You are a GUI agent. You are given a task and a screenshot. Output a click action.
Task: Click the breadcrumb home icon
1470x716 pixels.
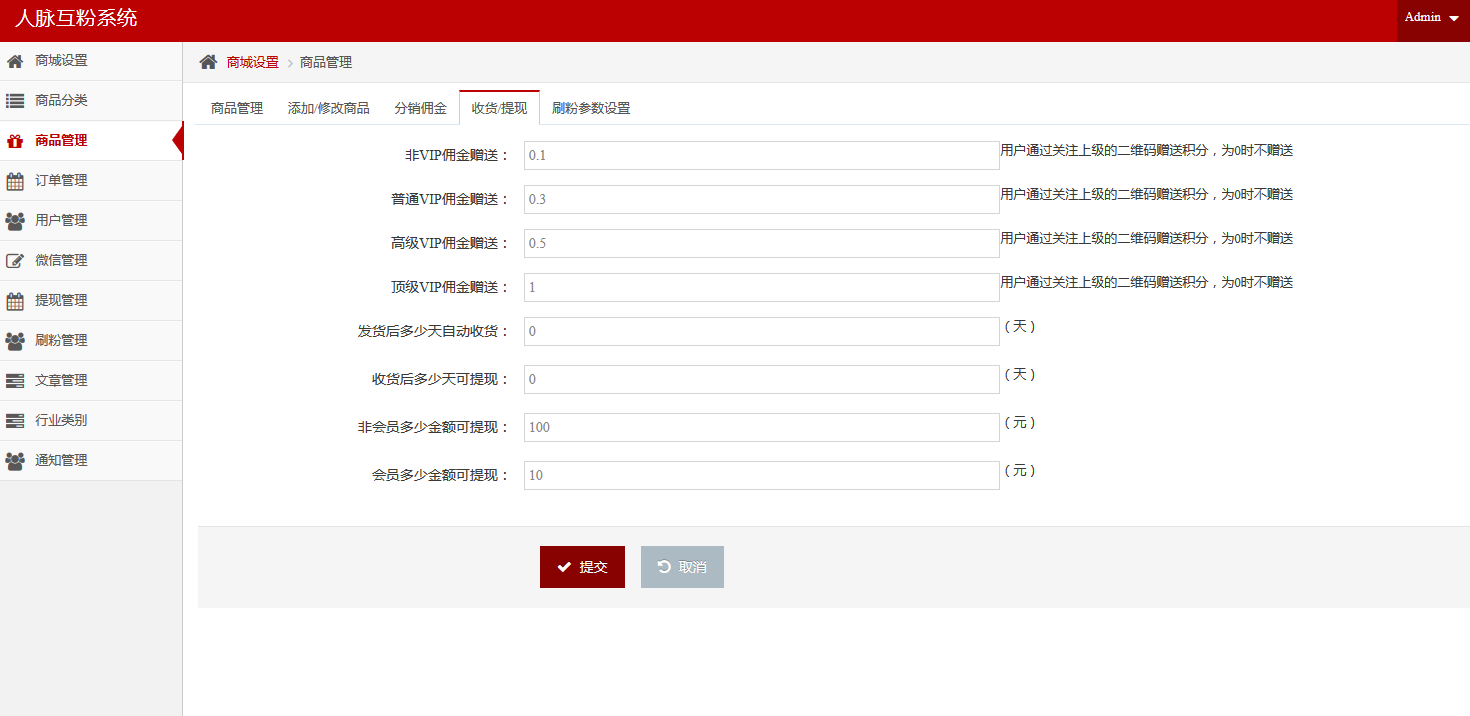point(208,62)
